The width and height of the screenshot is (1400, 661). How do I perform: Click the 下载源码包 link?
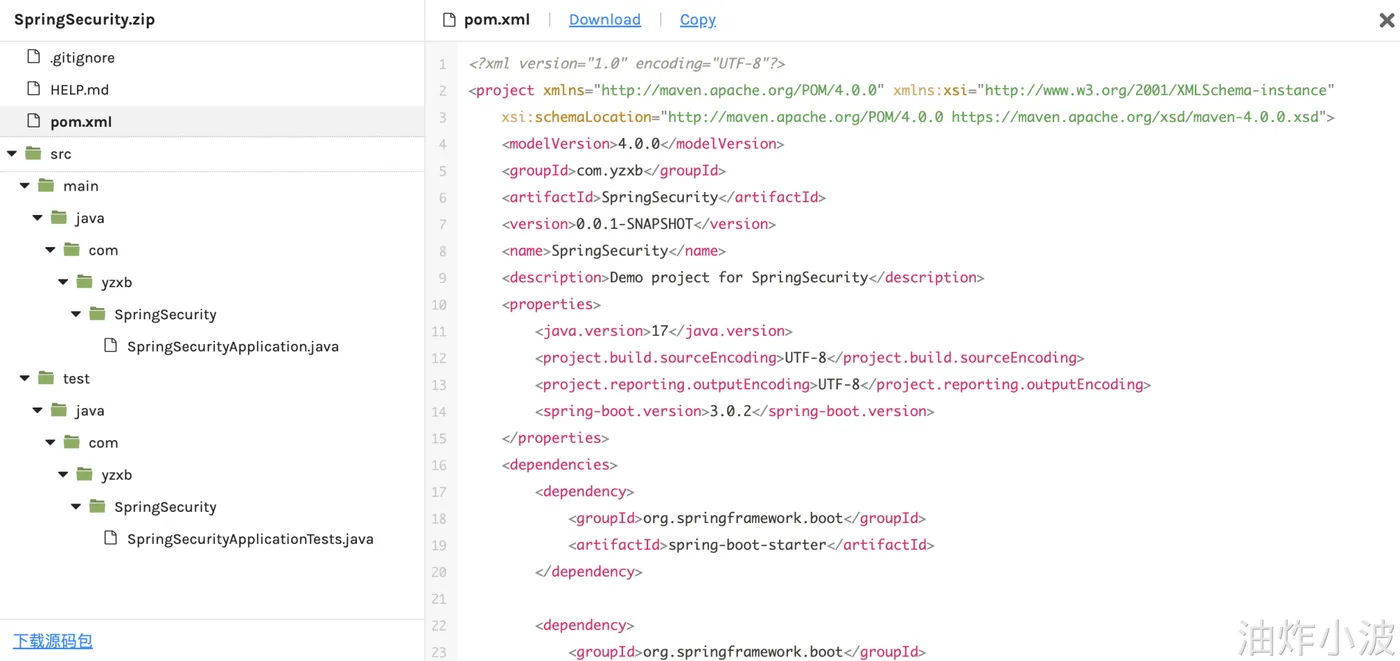(53, 641)
